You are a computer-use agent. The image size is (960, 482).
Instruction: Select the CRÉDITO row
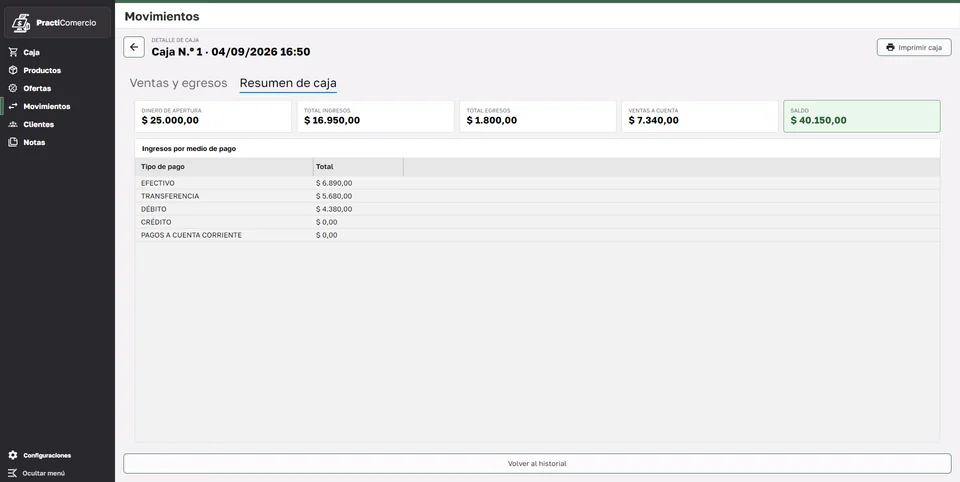tap(537, 222)
